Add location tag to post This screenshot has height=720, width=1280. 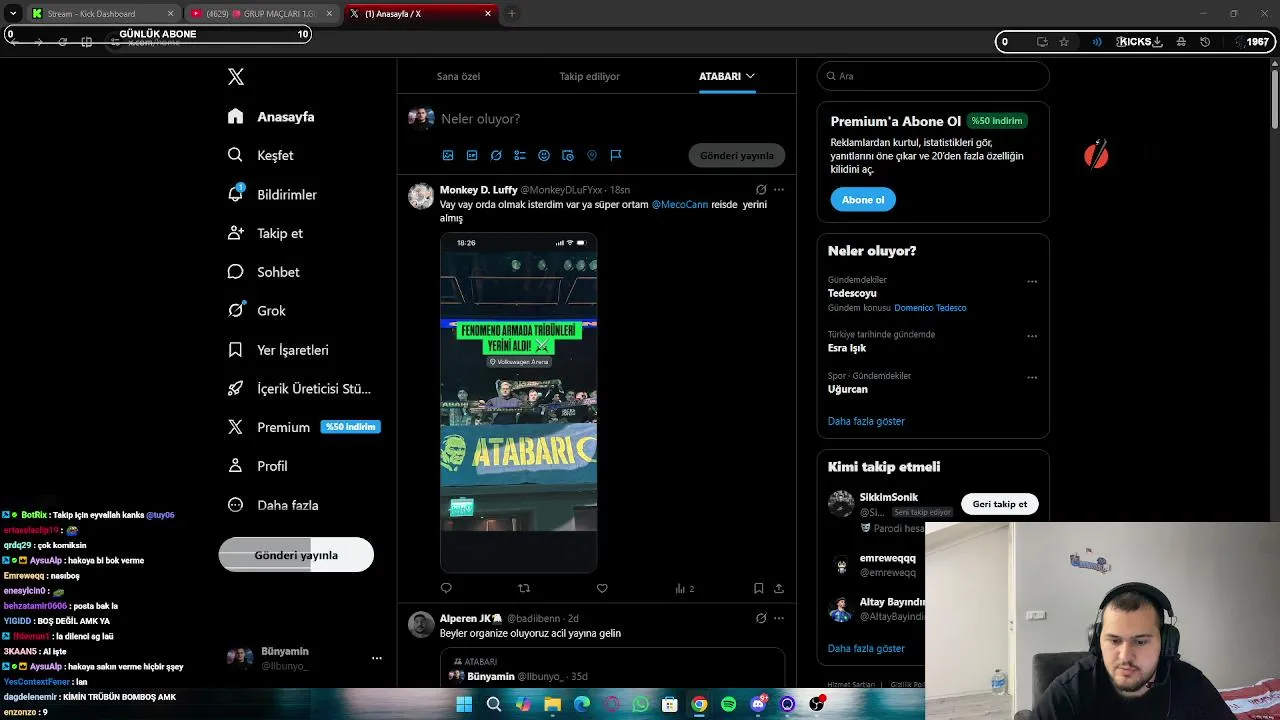tap(592, 155)
